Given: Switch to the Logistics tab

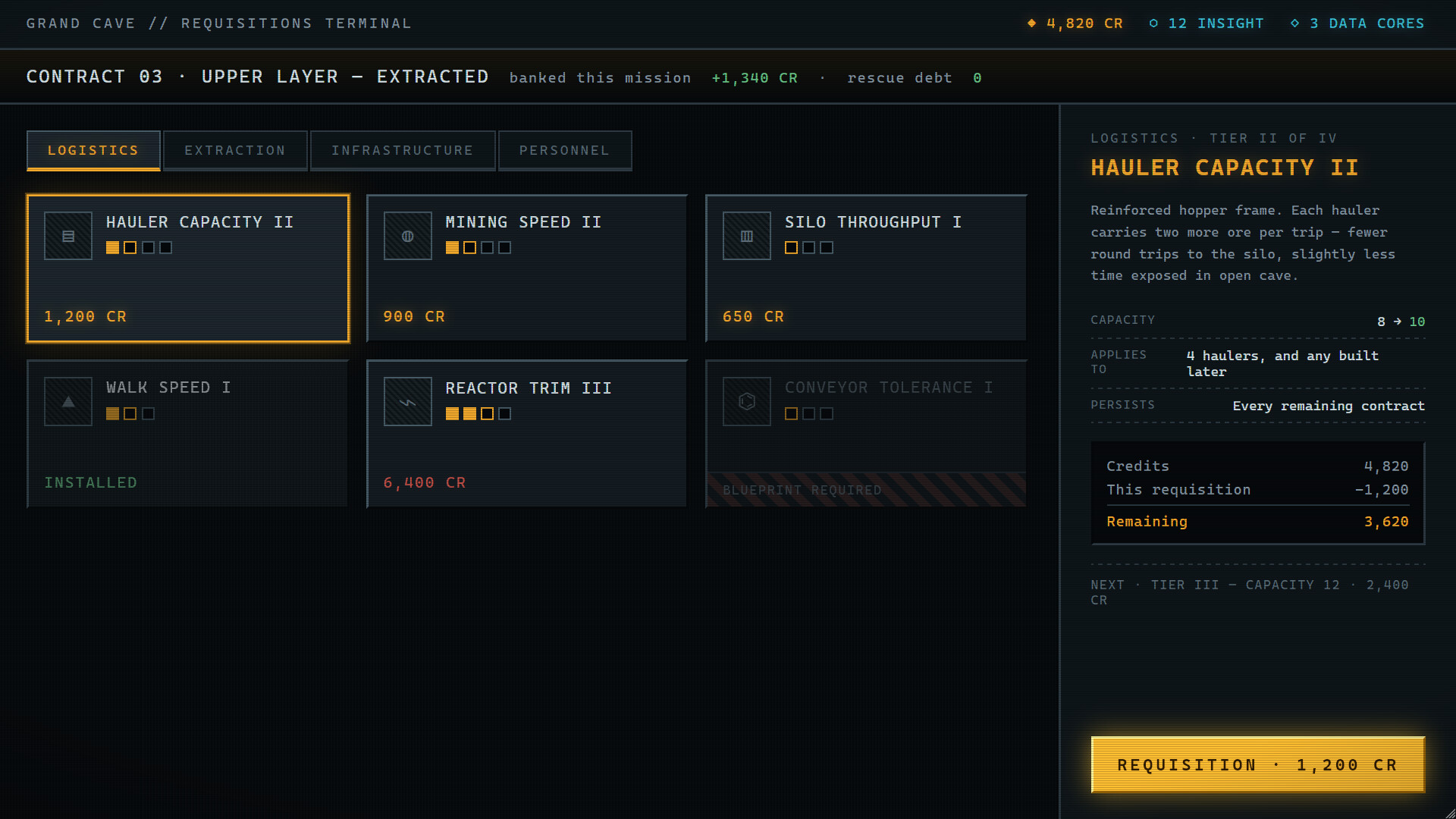Looking at the screenshot, I should click(x=93, y=150).
